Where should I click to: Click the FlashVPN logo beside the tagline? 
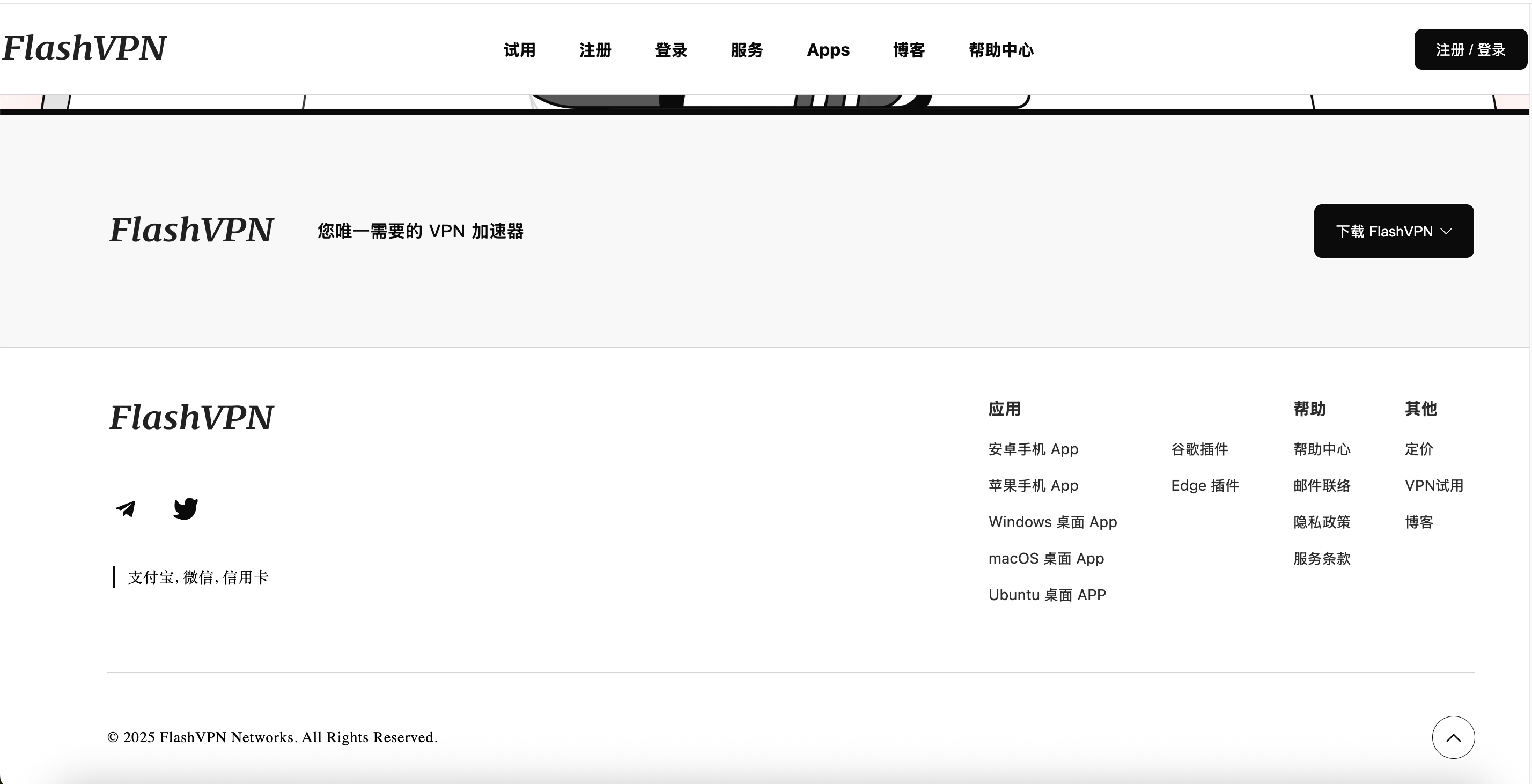click(x=191, y=230)
